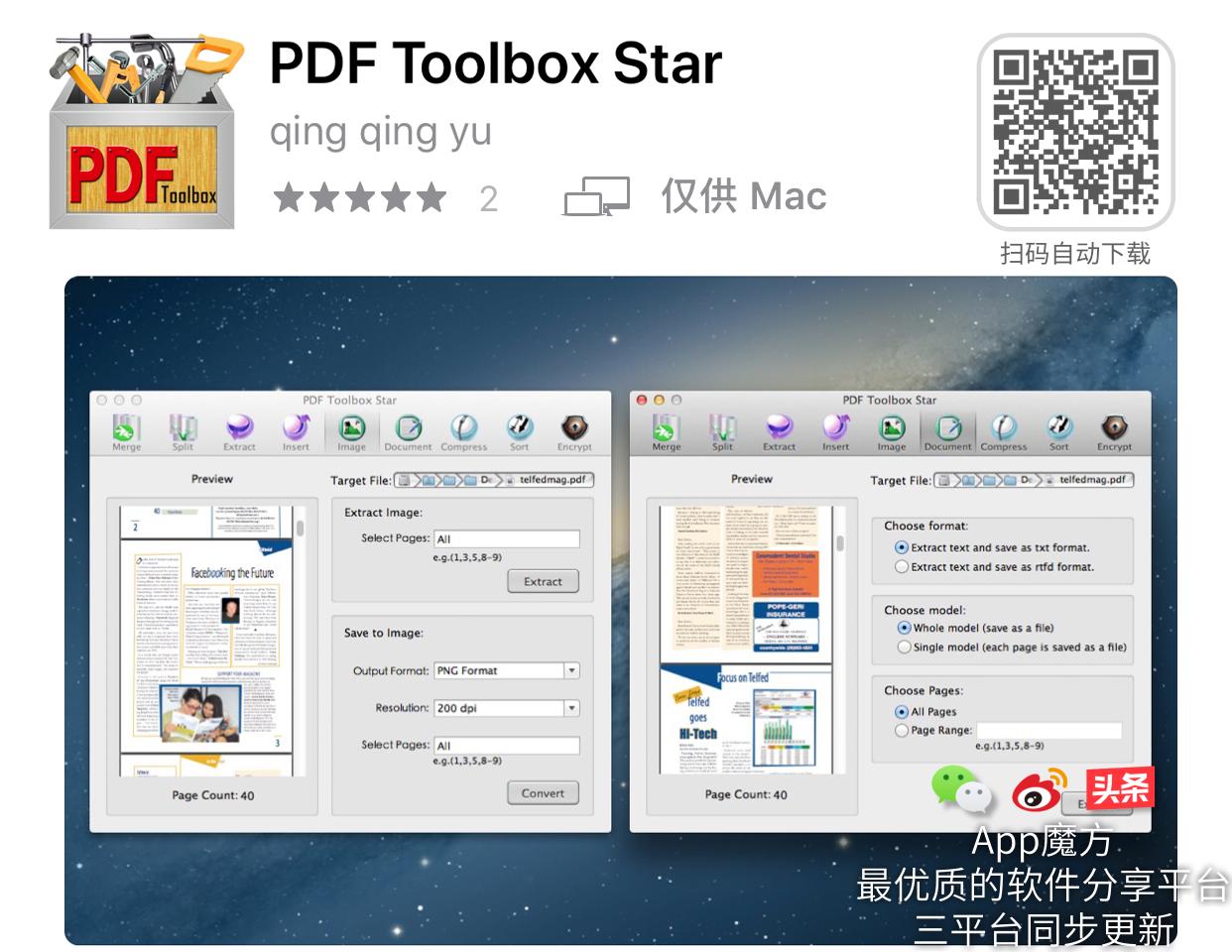The height and width of the screenshot is (952, 1232).
Task: Click Target File path control in right window
Action: click(1035, 480)
